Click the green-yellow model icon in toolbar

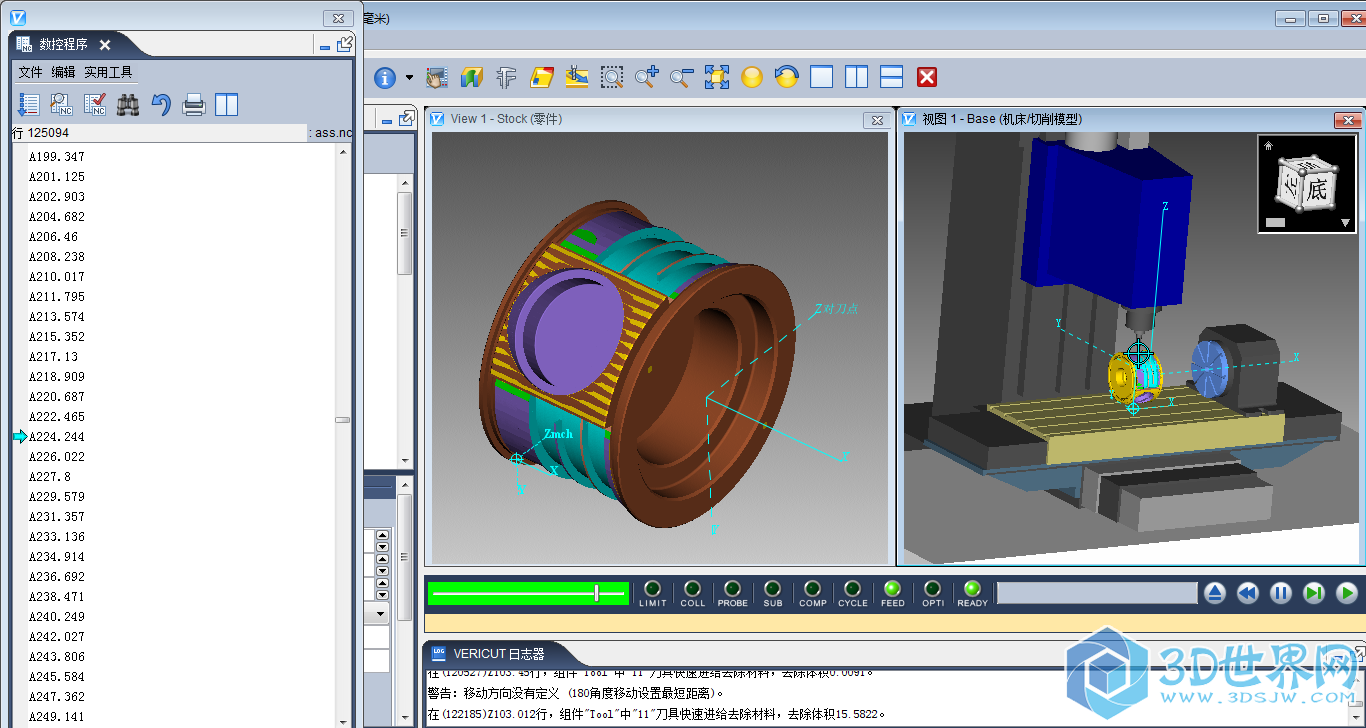pyautogui.click(x=472, y=77)
